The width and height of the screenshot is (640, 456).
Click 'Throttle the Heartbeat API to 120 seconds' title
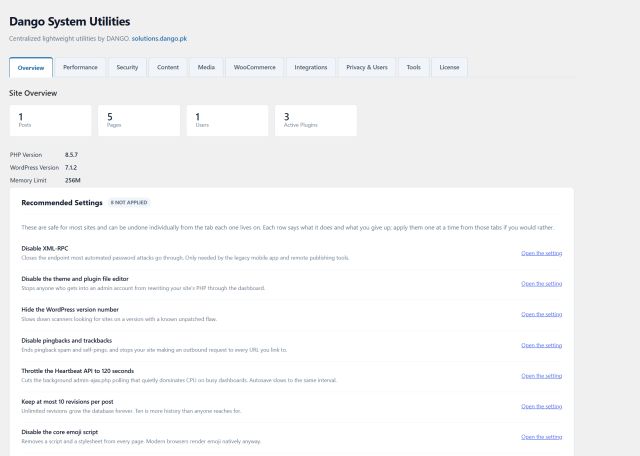point(78,371)
